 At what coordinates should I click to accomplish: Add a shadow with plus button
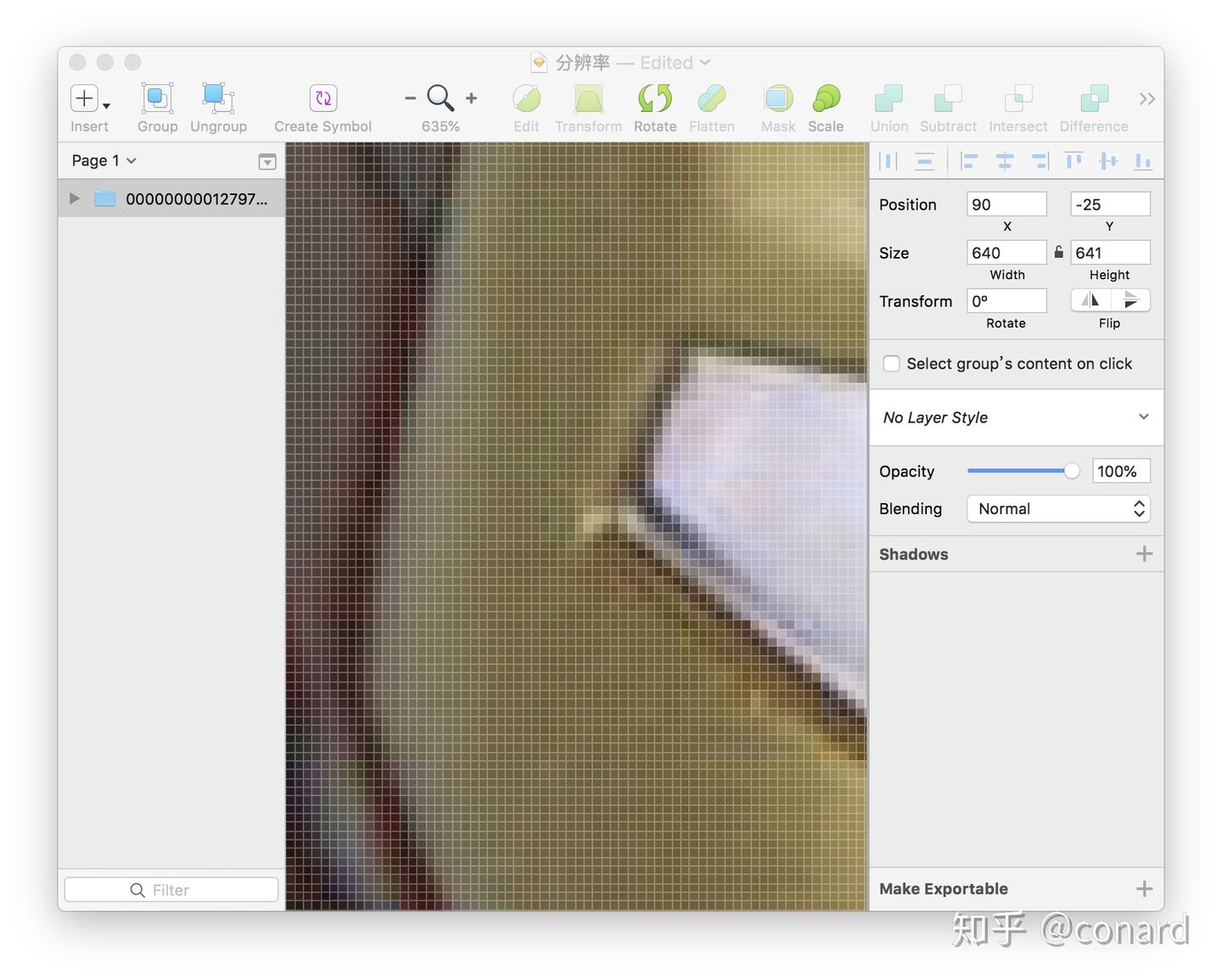pos(1144,554)
